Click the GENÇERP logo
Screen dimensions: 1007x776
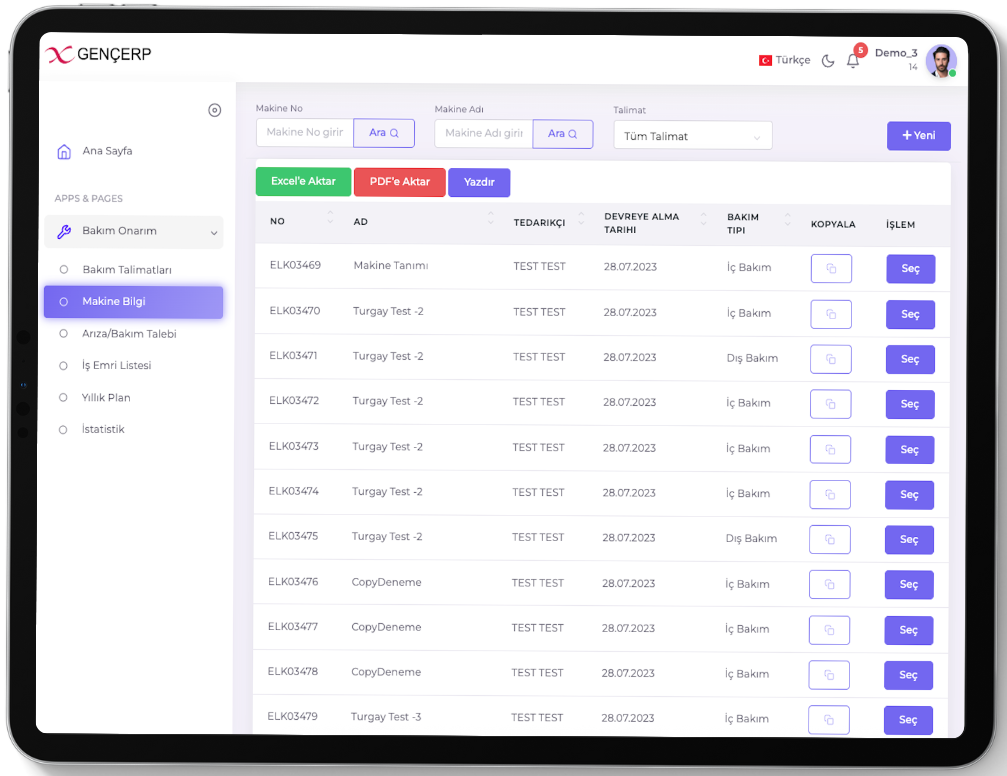[98, 55]
